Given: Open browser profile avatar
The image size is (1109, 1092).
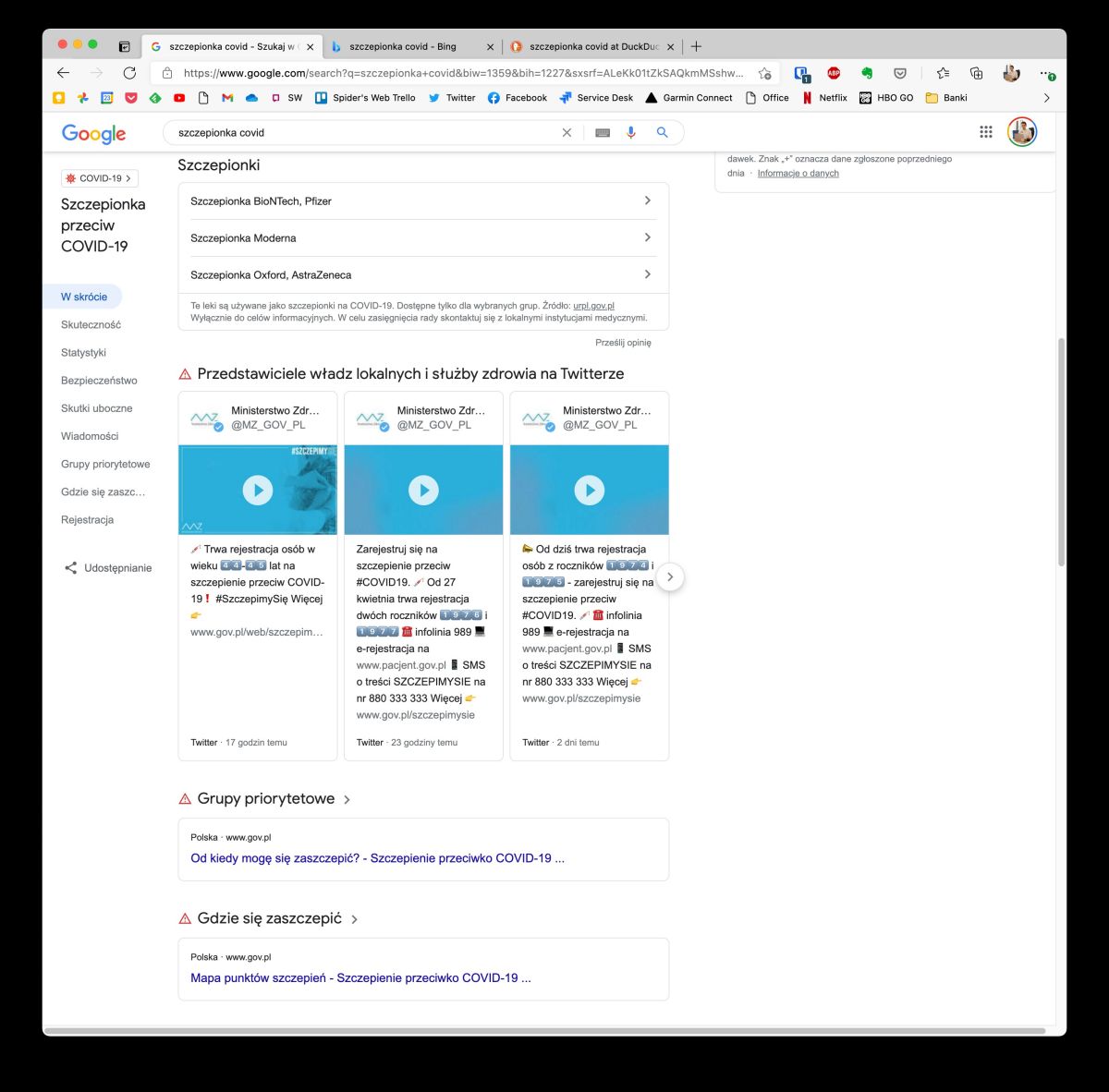Looking at the screenshot, I should click(x=1011, y=73).
